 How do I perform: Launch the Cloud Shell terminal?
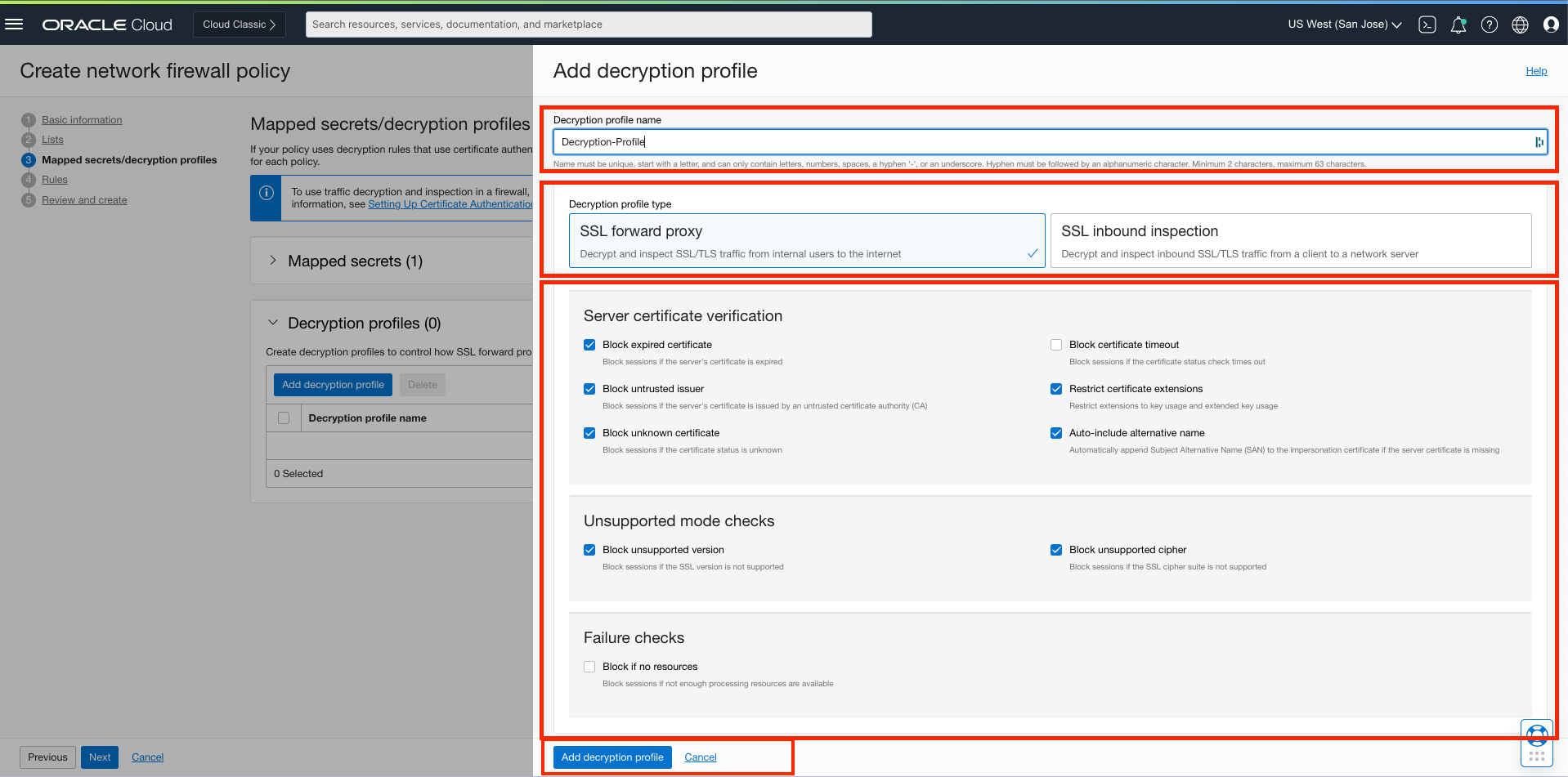[1427, 25]
